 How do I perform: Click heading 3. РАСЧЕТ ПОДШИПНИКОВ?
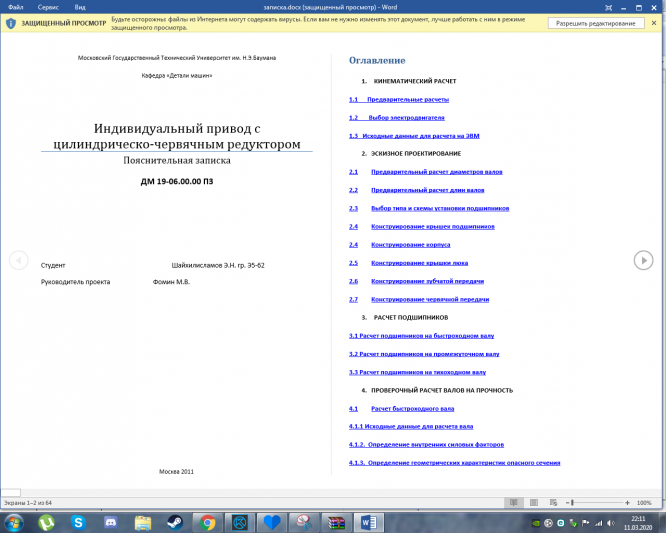[x=405, y=318]
